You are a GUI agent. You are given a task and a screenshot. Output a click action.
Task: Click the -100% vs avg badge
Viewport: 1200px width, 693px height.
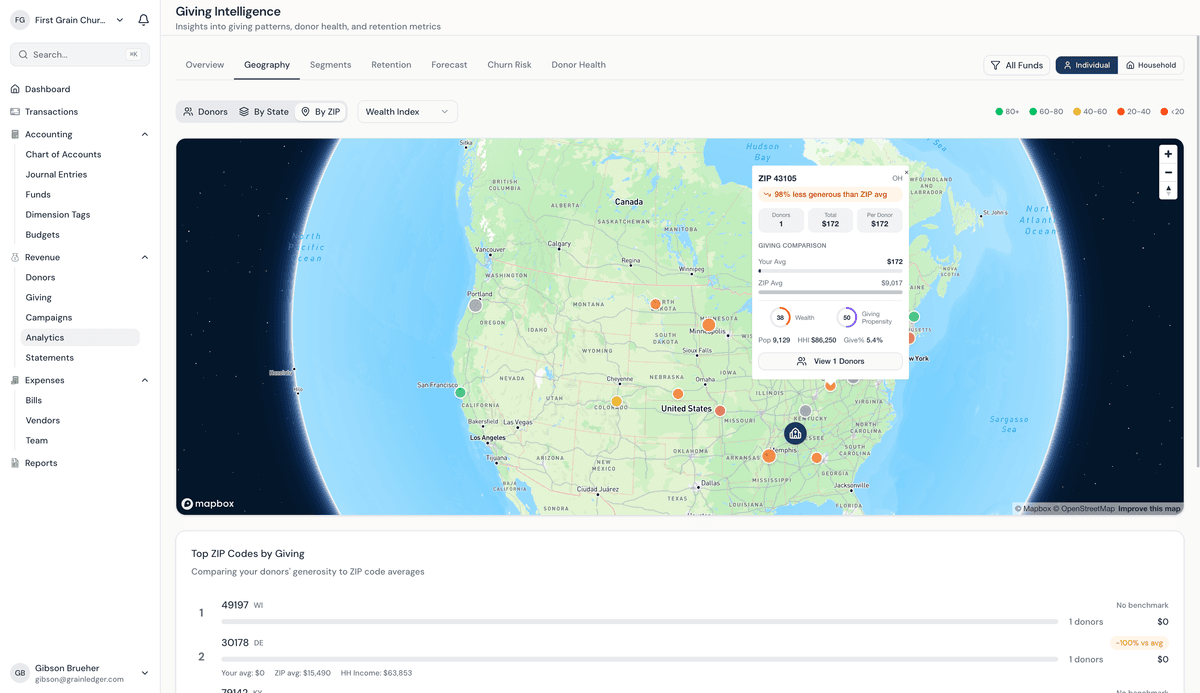point(1138,643)
